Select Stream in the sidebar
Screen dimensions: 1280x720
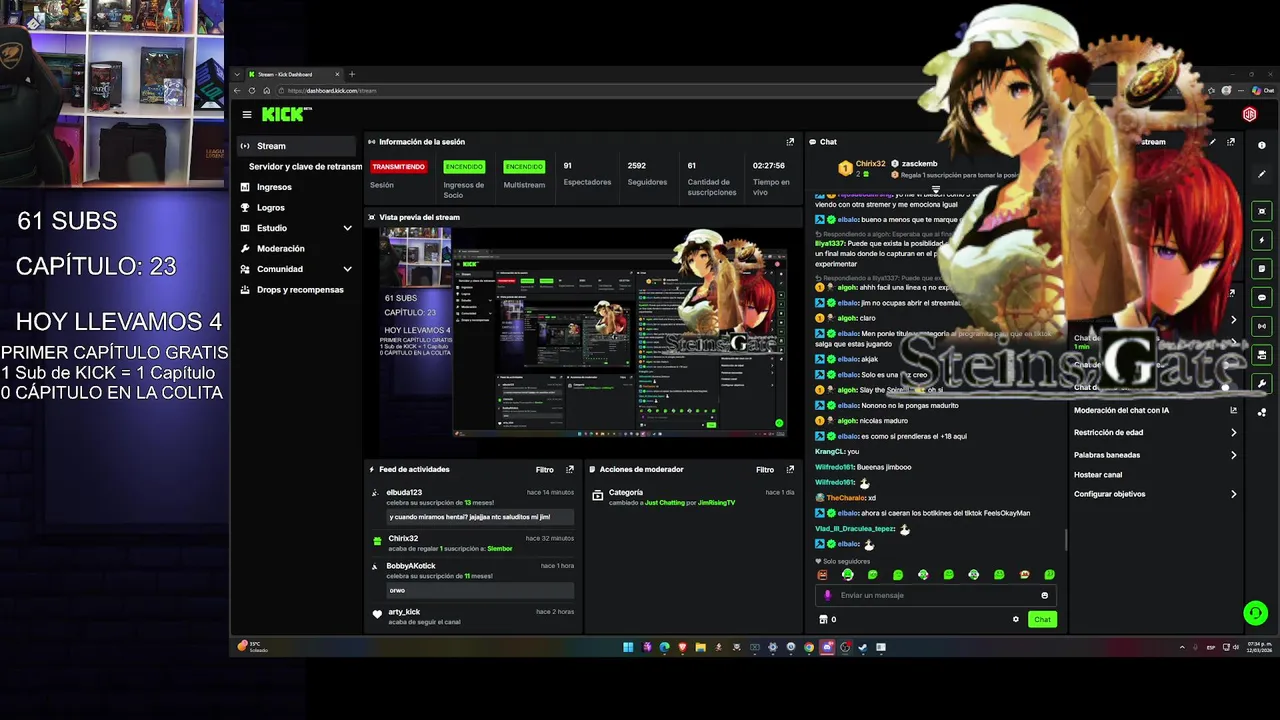pyautogui.click(x=296, y=146)
